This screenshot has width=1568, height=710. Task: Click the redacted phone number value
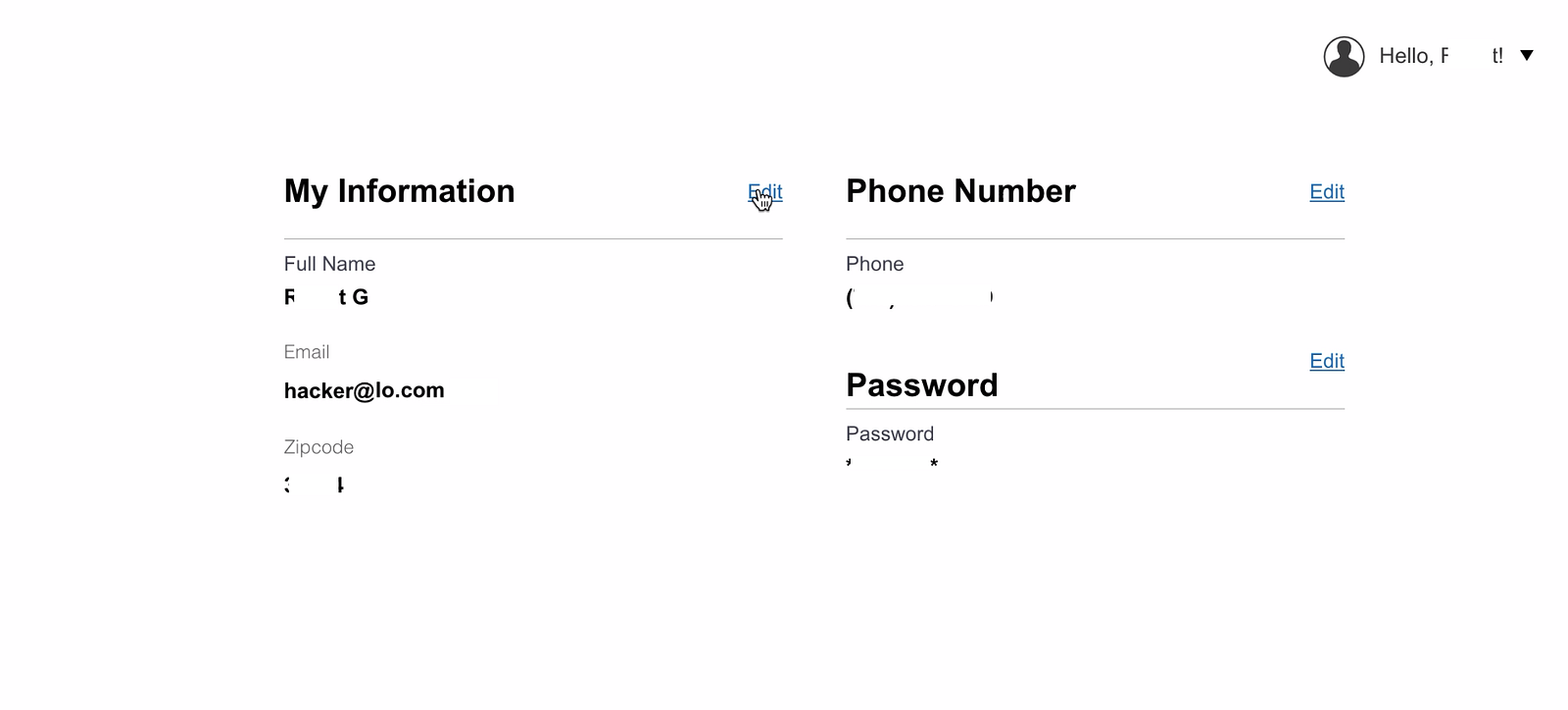920,298
